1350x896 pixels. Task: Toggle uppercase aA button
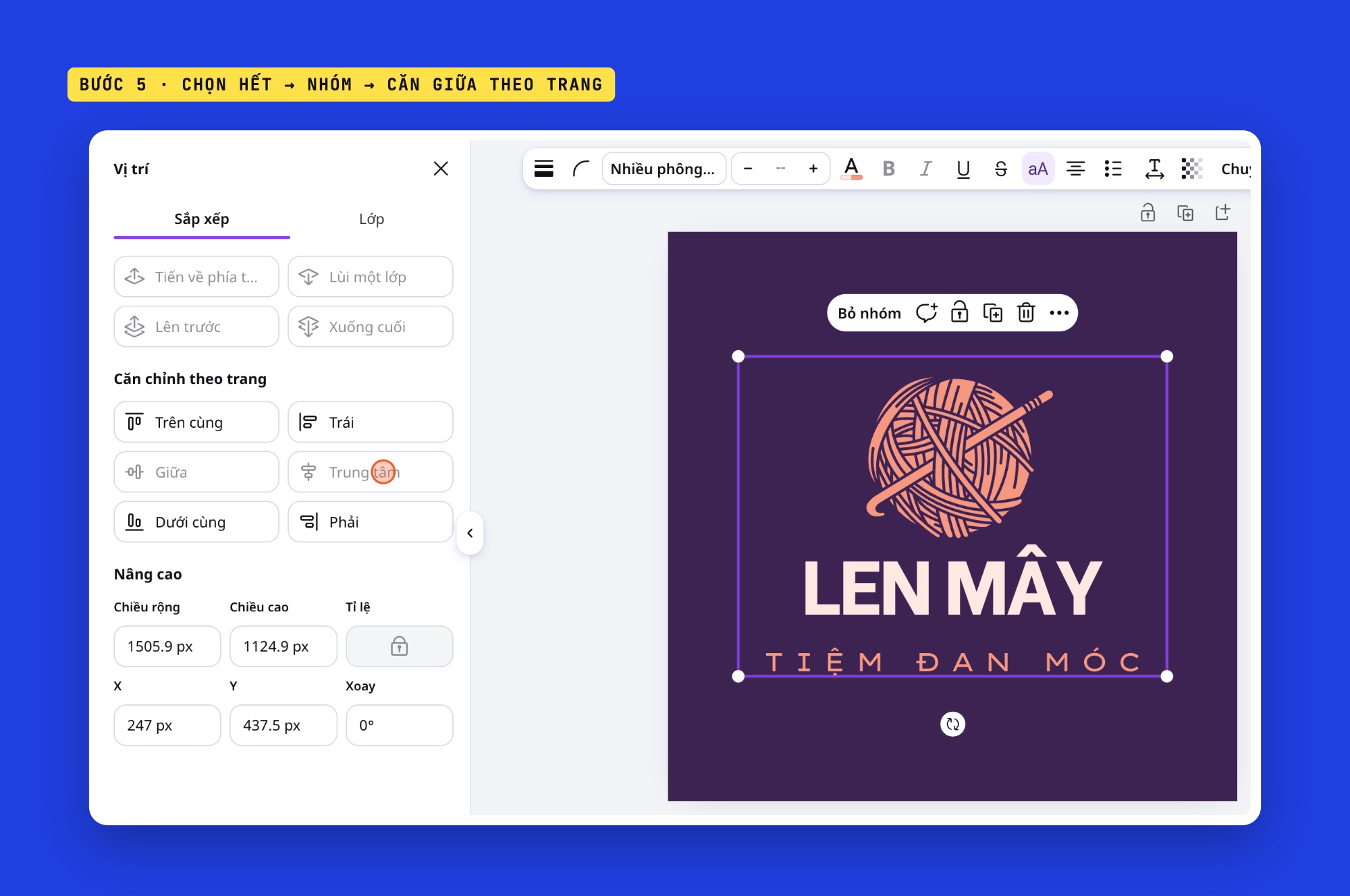[1038, 169]
